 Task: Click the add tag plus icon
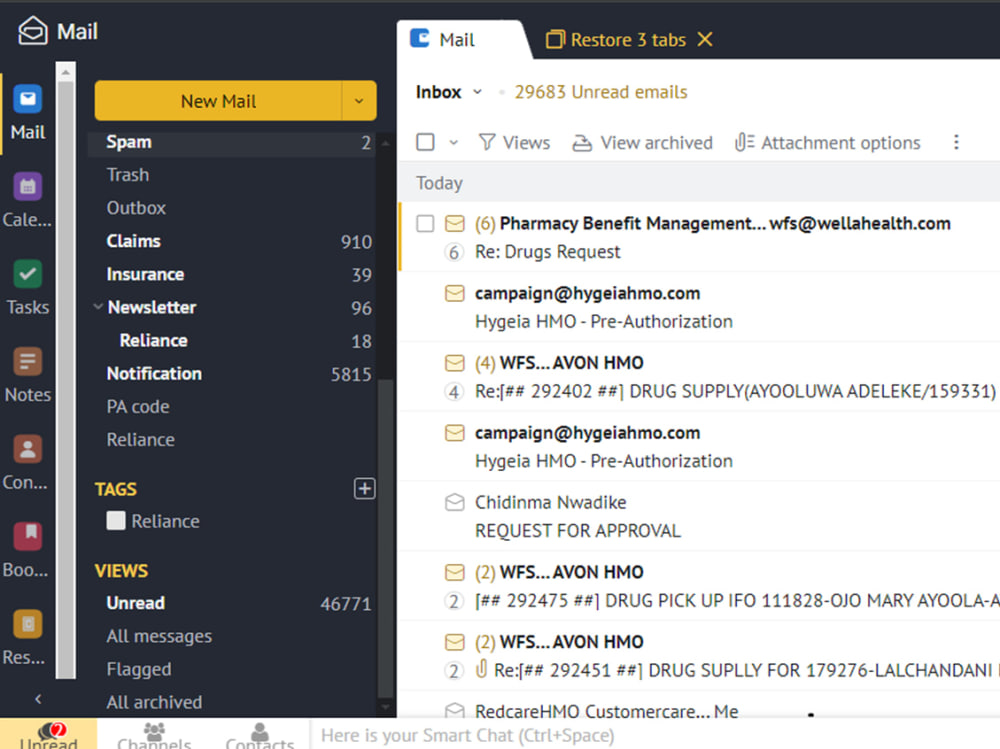pyautogui.click(x=364, y=489)
